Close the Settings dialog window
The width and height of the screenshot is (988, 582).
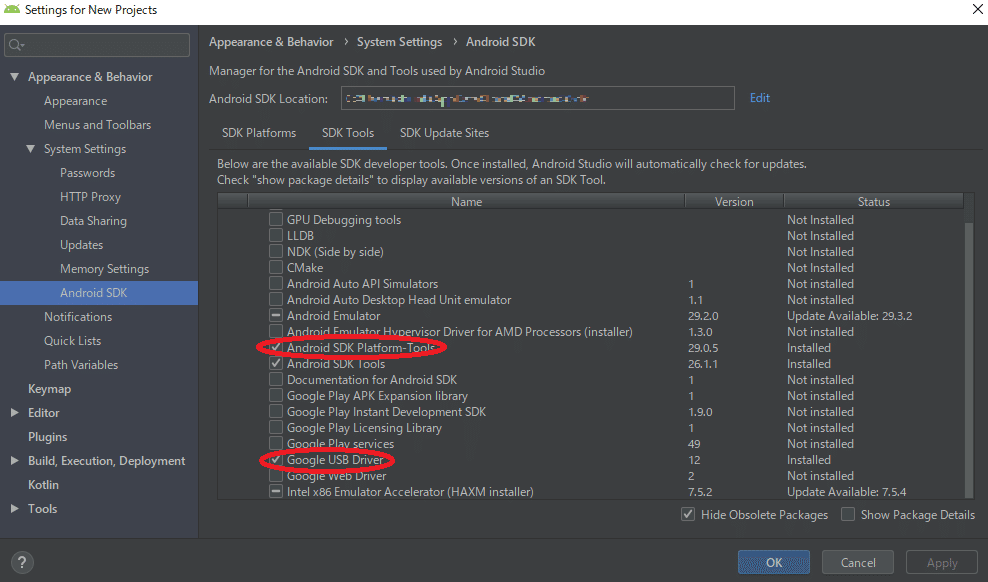coord(976,10)
